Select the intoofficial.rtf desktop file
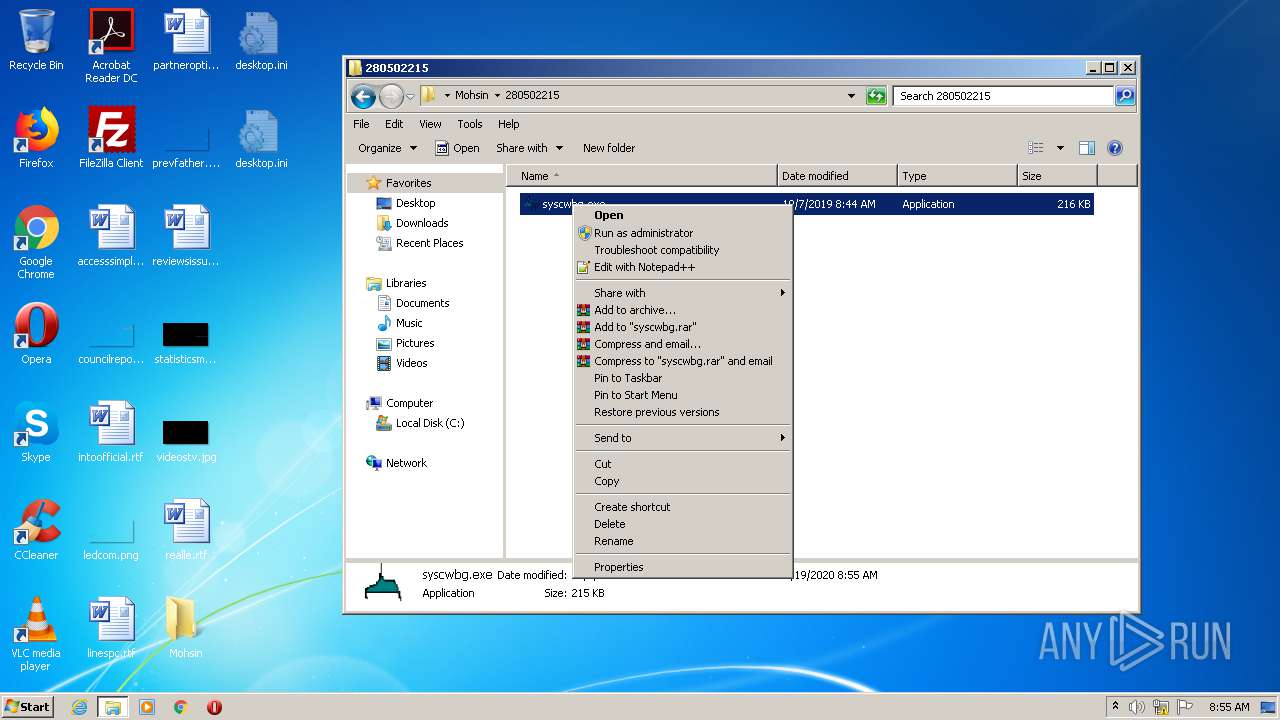Viewport: 1280px width, 720px height. click(x=111, y=432)
